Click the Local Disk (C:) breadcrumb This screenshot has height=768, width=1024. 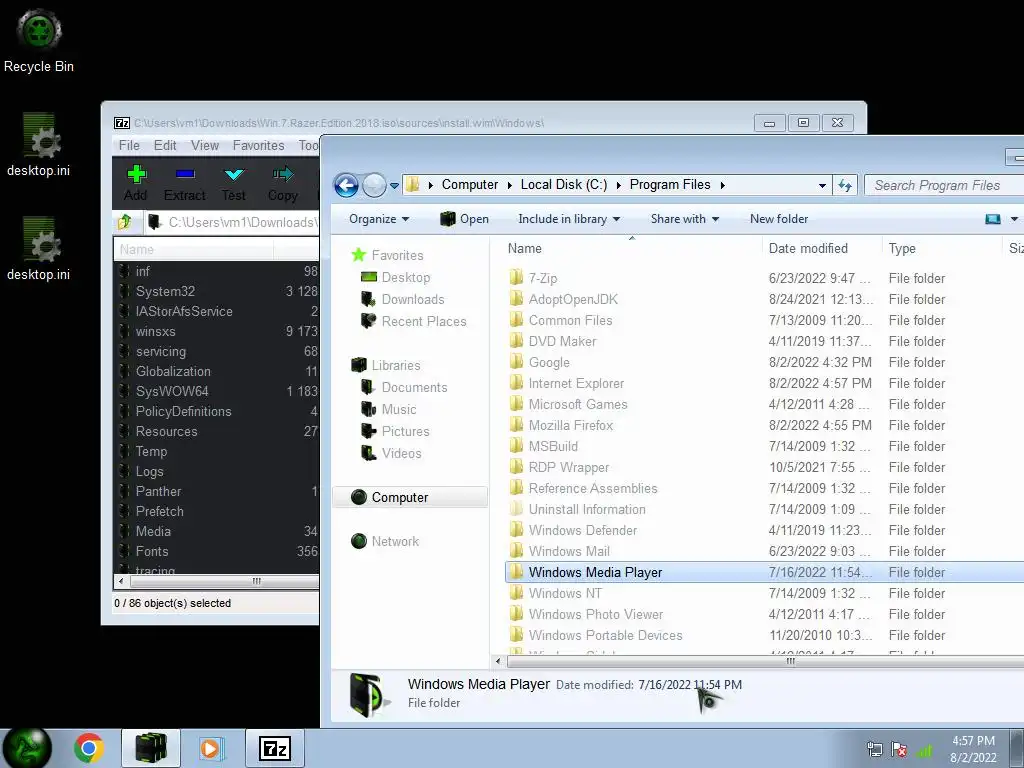564,185
